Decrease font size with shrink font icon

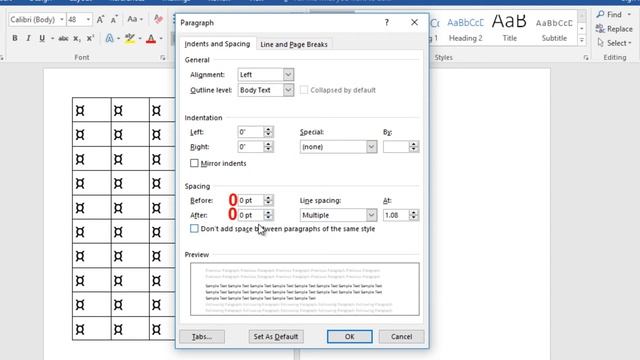[x=114, y=19]
